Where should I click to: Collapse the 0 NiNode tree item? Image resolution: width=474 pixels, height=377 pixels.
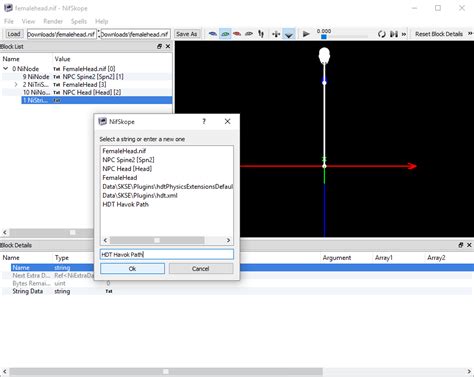click(6, 69)
